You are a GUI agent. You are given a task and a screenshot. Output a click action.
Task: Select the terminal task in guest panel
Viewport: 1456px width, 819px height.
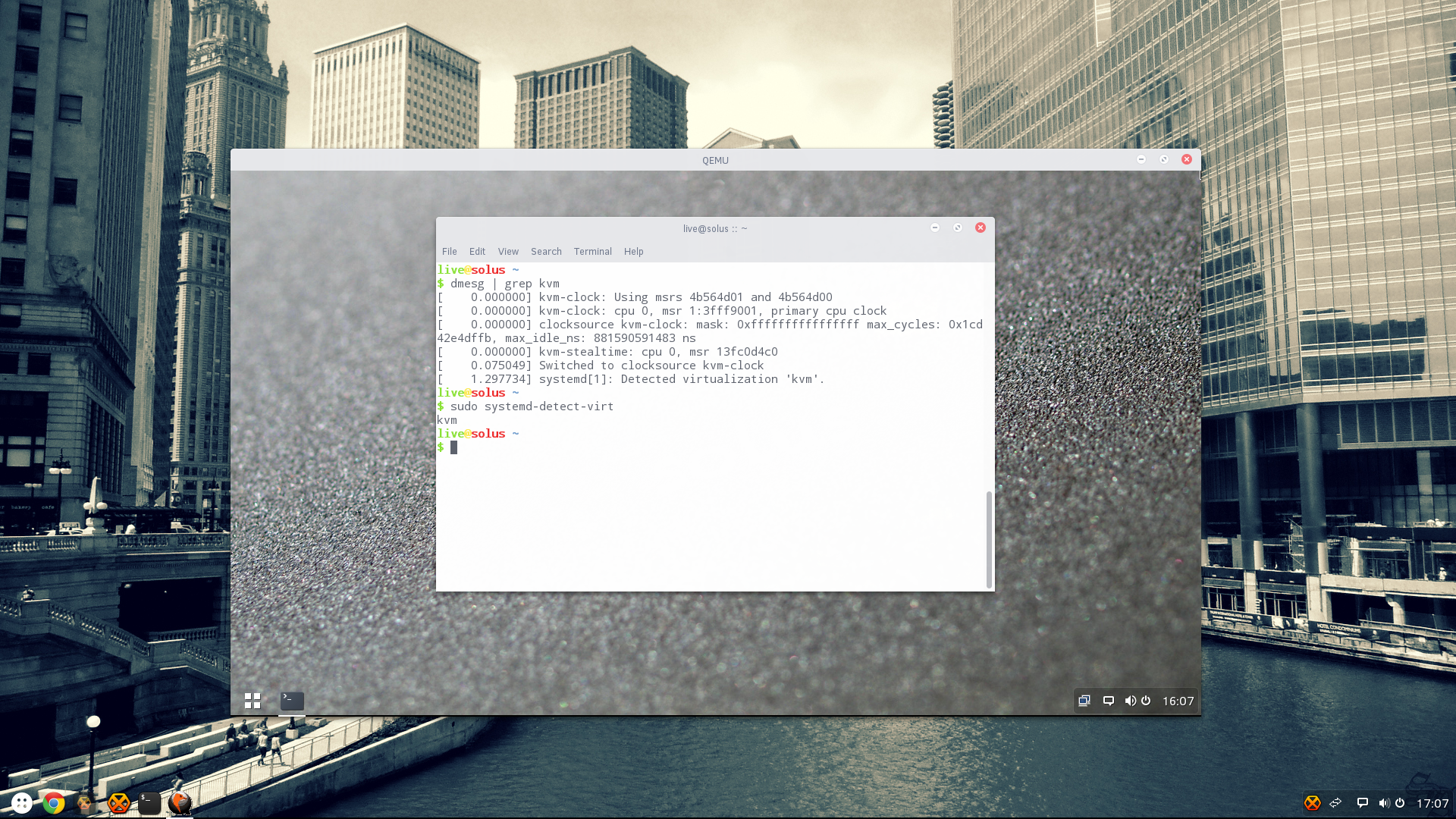pyautogui.click(x=292, y=701)
